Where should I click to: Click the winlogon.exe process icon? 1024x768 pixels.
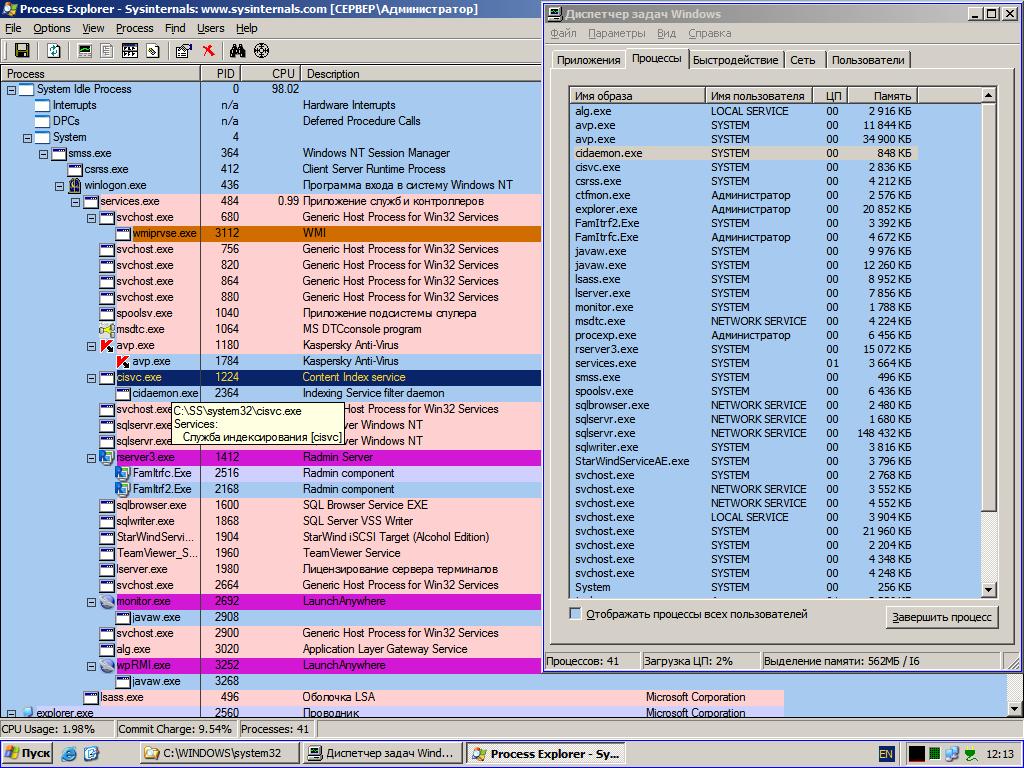(x=75, y=185)
